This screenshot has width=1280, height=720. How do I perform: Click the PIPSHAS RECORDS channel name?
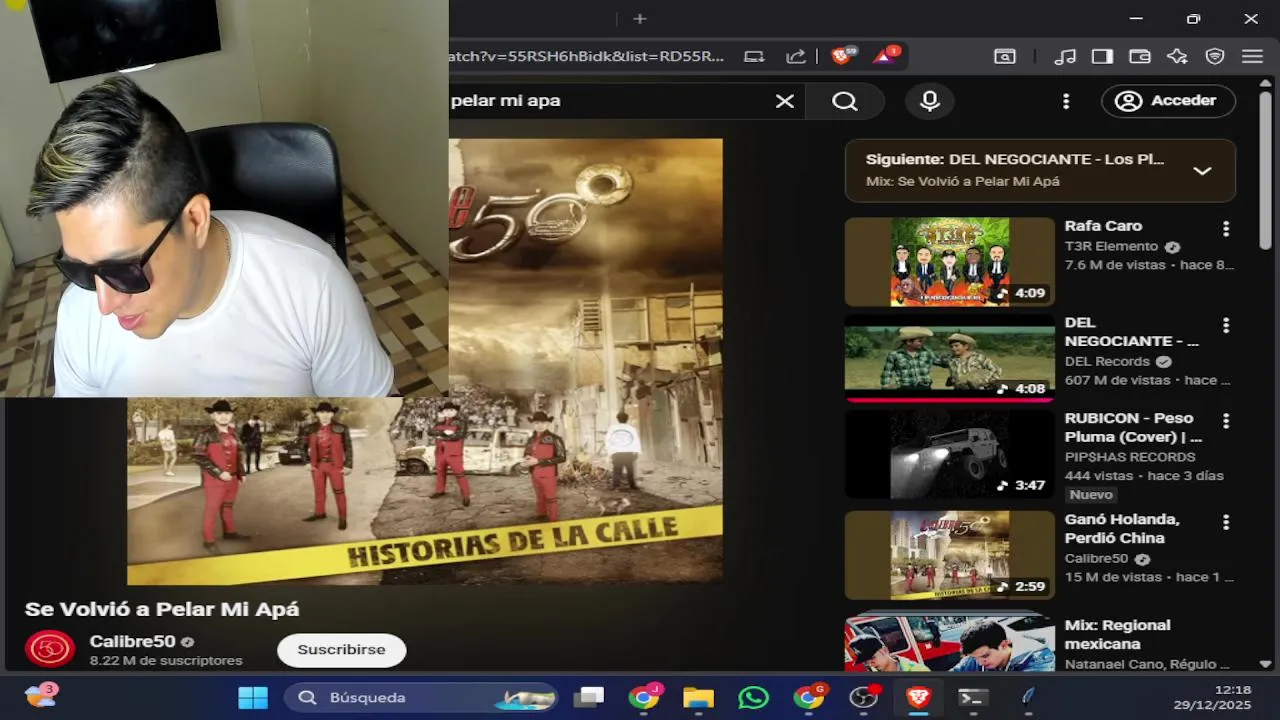[1130, 457]
